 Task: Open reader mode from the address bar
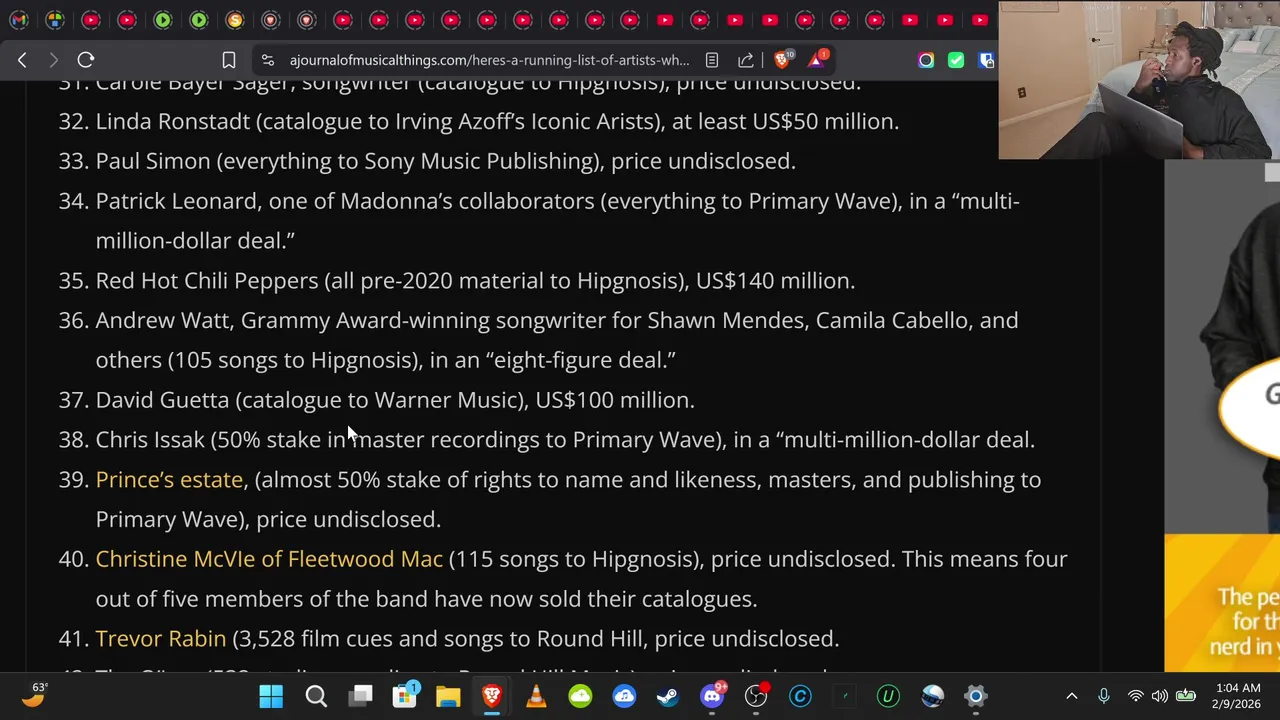point(712,60)
